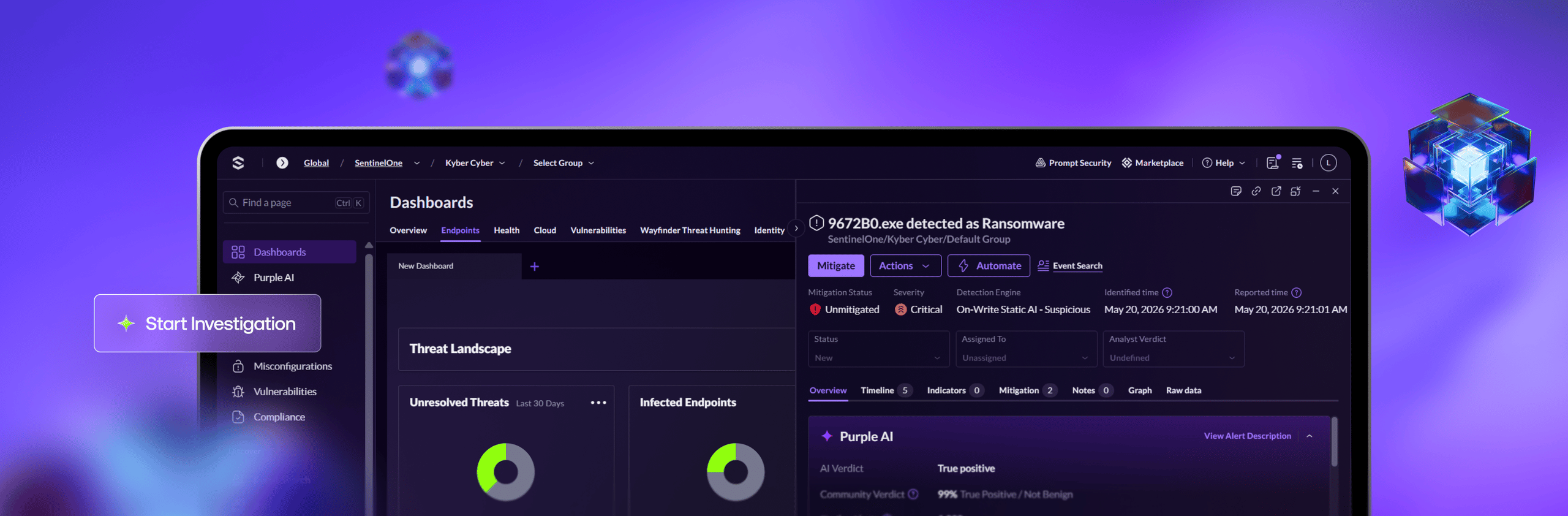
Task: Switch to the Cloud dashboard tab
Action: pos(545,230)
